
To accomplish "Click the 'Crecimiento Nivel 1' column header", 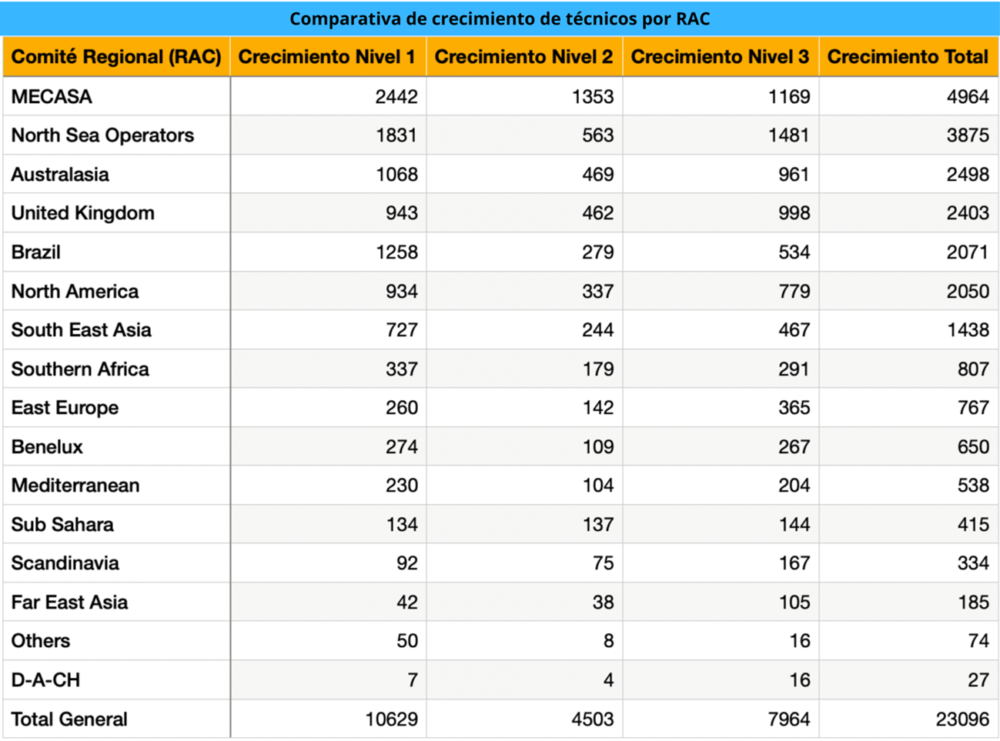I will [x=327, y=57].
